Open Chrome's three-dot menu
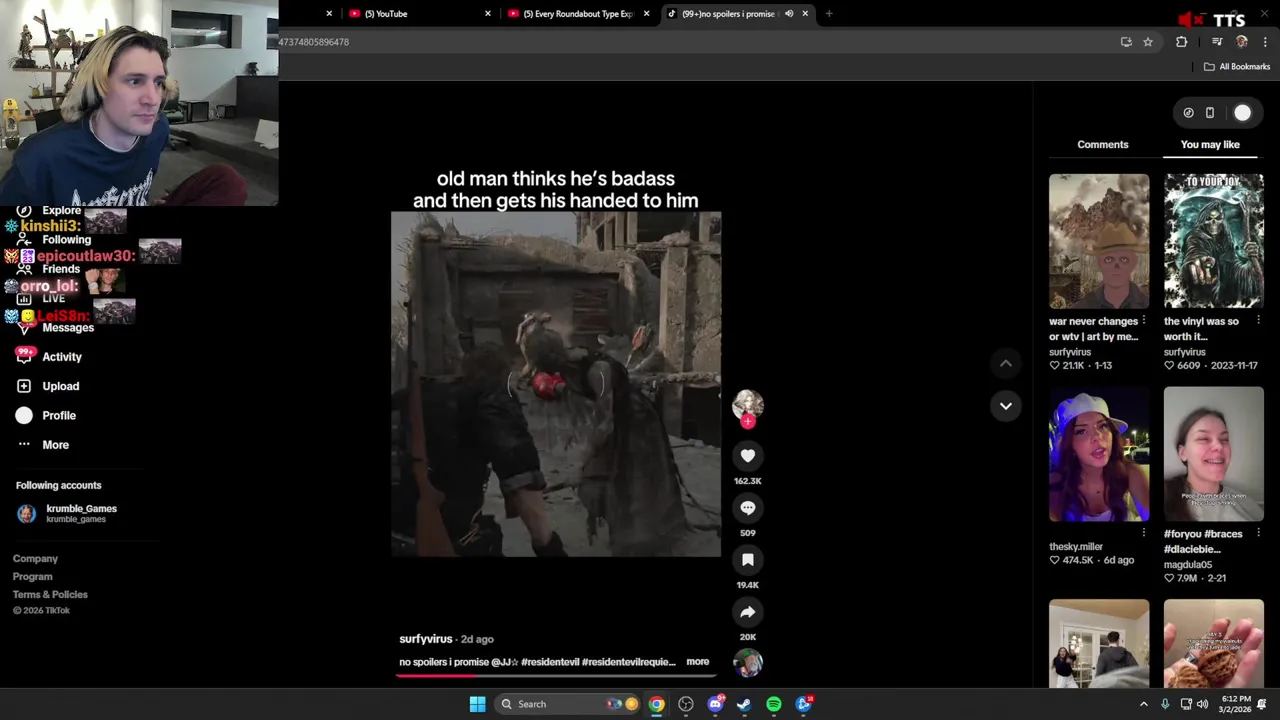1280x720 pixels. click(1265, 42)
